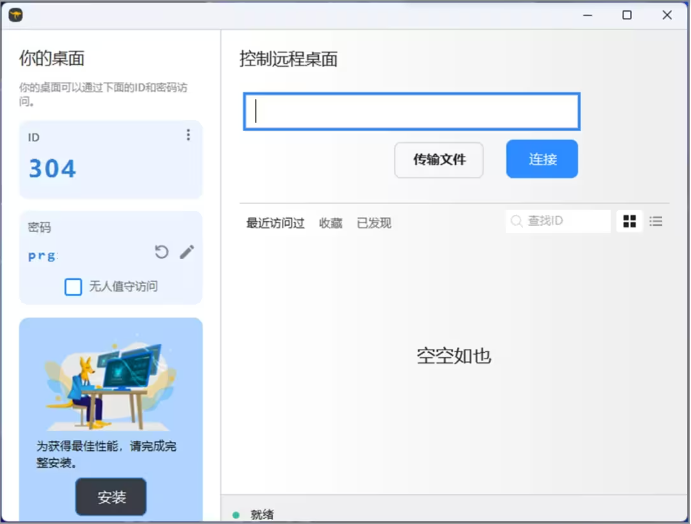Switch to the 收藏 tab
Image resolution: width=691 pixels, height=524 pixels.
pyautogui.click(x=330, y=223)
